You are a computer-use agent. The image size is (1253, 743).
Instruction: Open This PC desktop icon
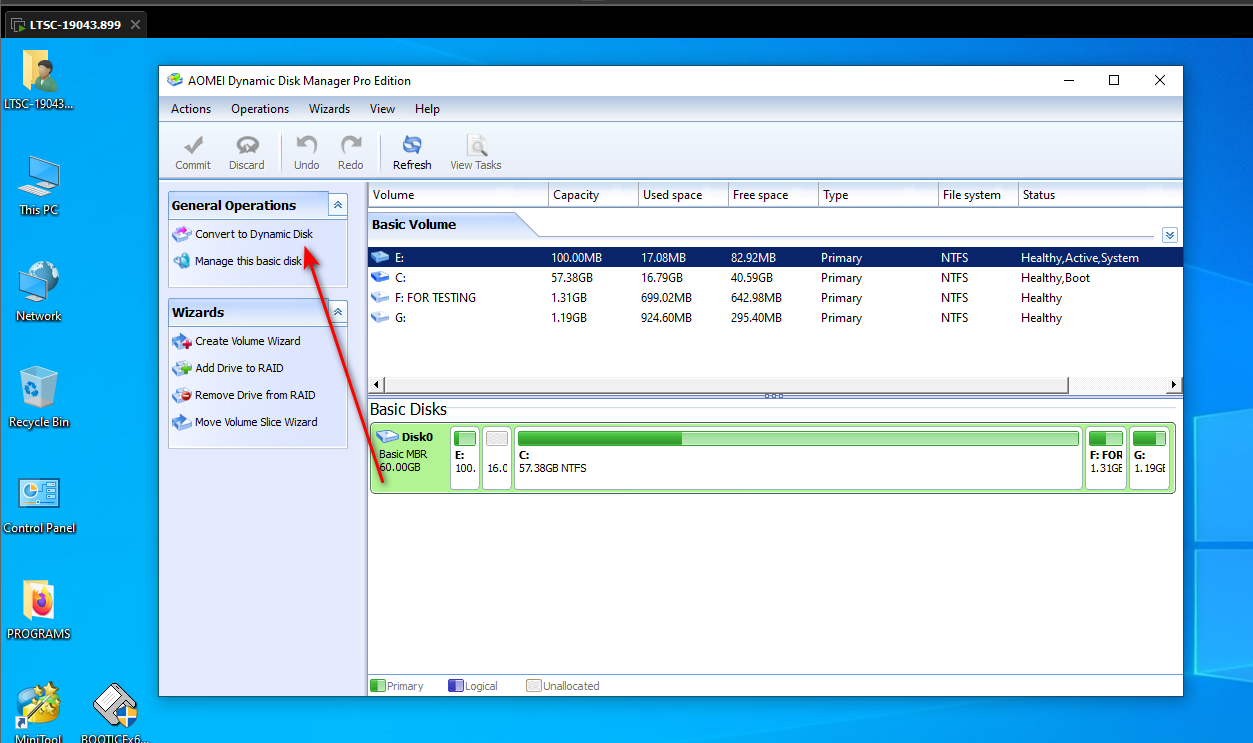39,186
